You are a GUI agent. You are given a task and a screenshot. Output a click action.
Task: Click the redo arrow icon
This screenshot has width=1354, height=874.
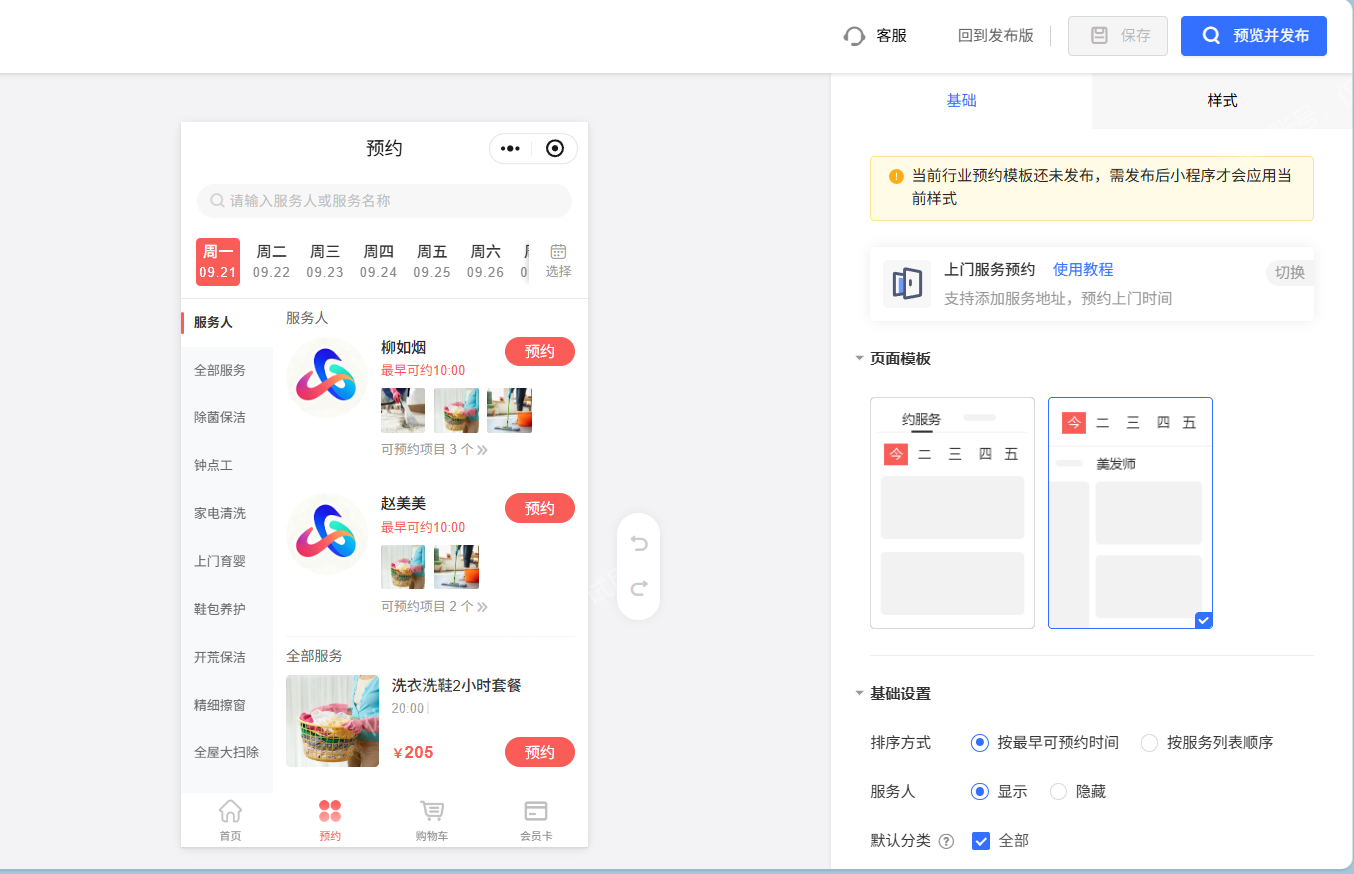point(639,588)
